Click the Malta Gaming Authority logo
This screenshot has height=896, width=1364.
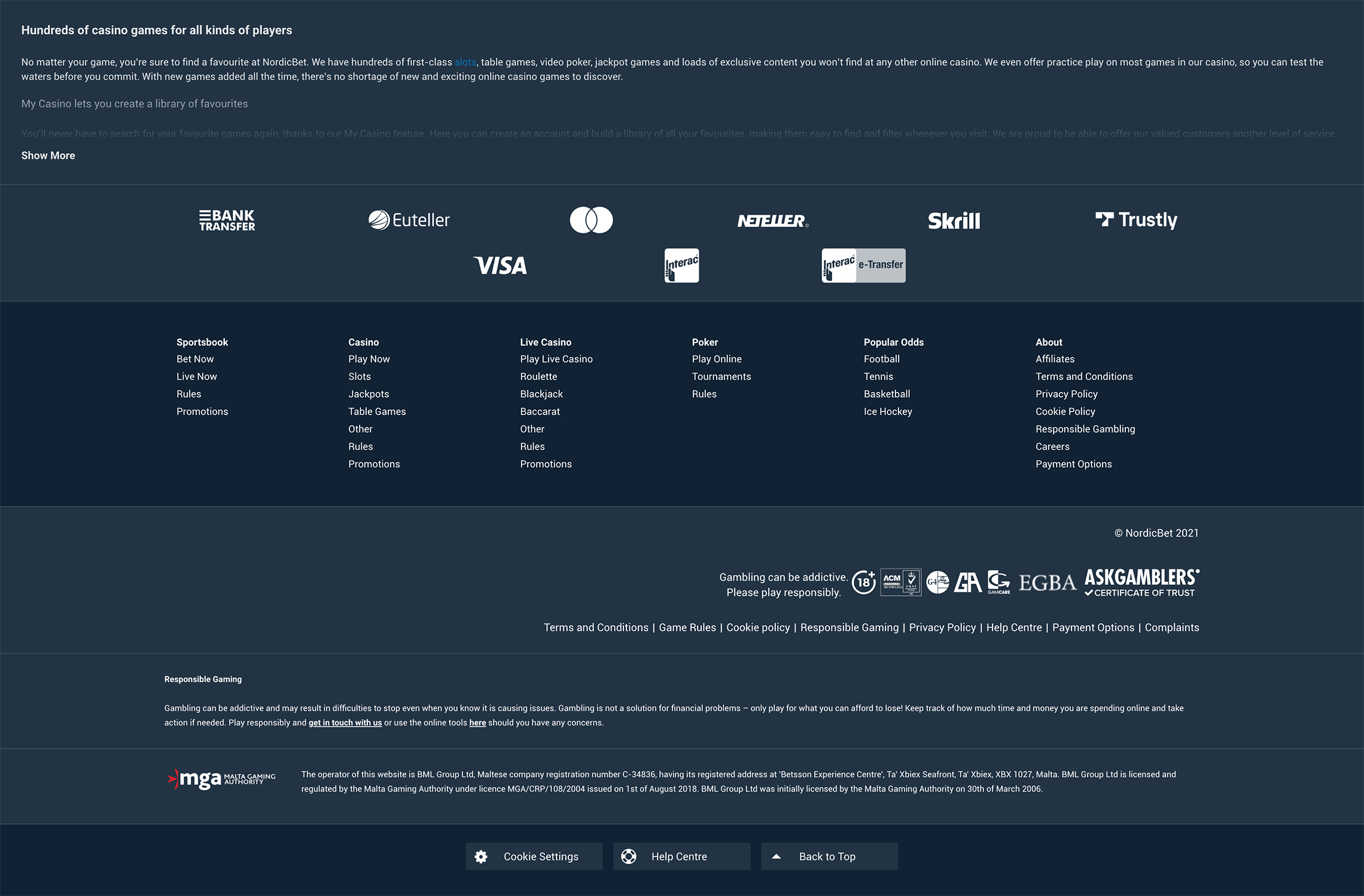tap(221, 779)
